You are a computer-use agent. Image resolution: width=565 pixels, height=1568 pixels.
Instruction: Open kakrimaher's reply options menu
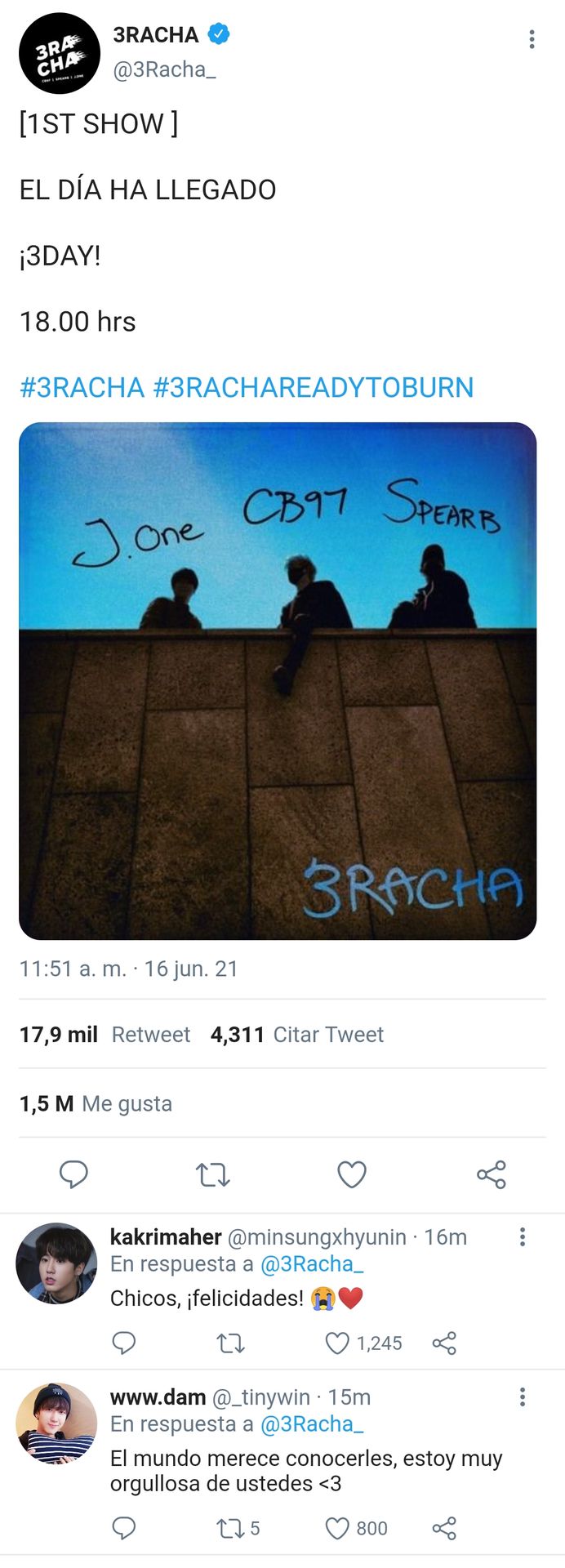[523, 1237]
